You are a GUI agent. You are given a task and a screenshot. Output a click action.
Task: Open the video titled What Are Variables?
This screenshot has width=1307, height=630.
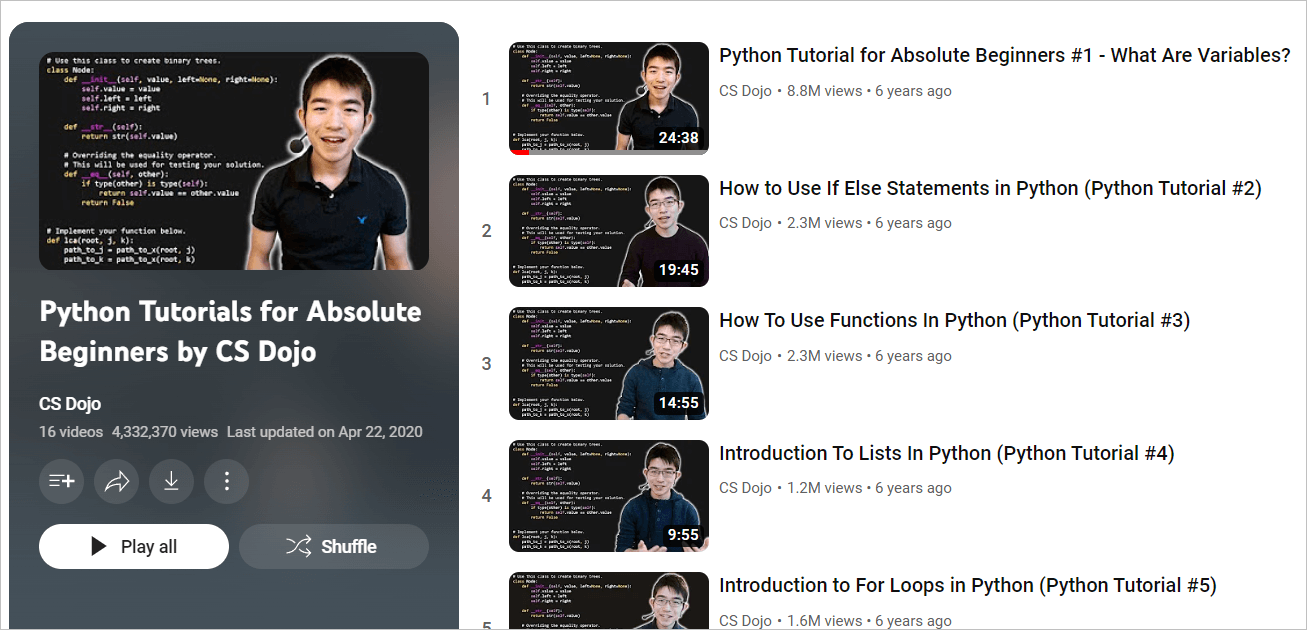(1005, 55)
